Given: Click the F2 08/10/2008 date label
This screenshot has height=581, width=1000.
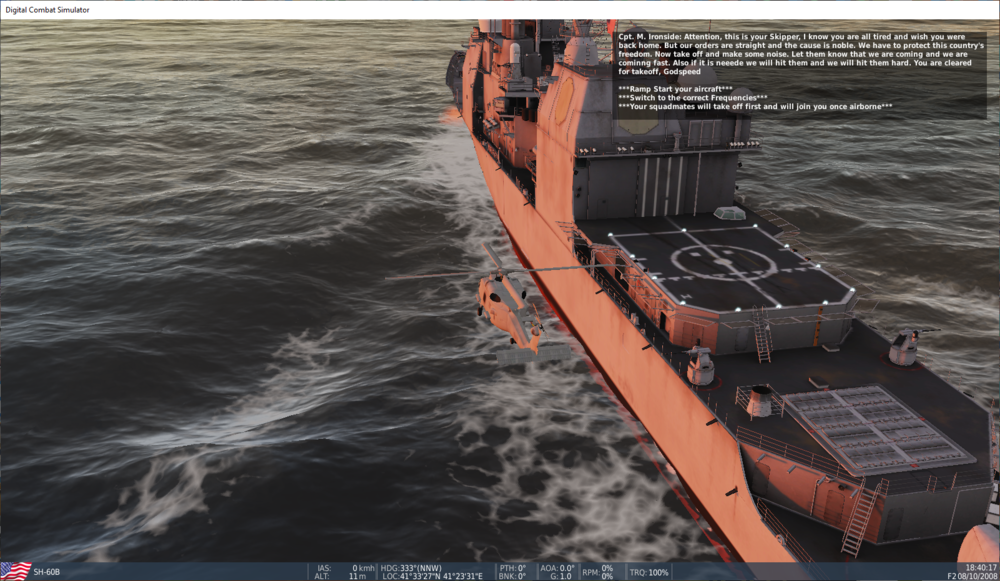Looking at the screenshot, I should [972, 576].
